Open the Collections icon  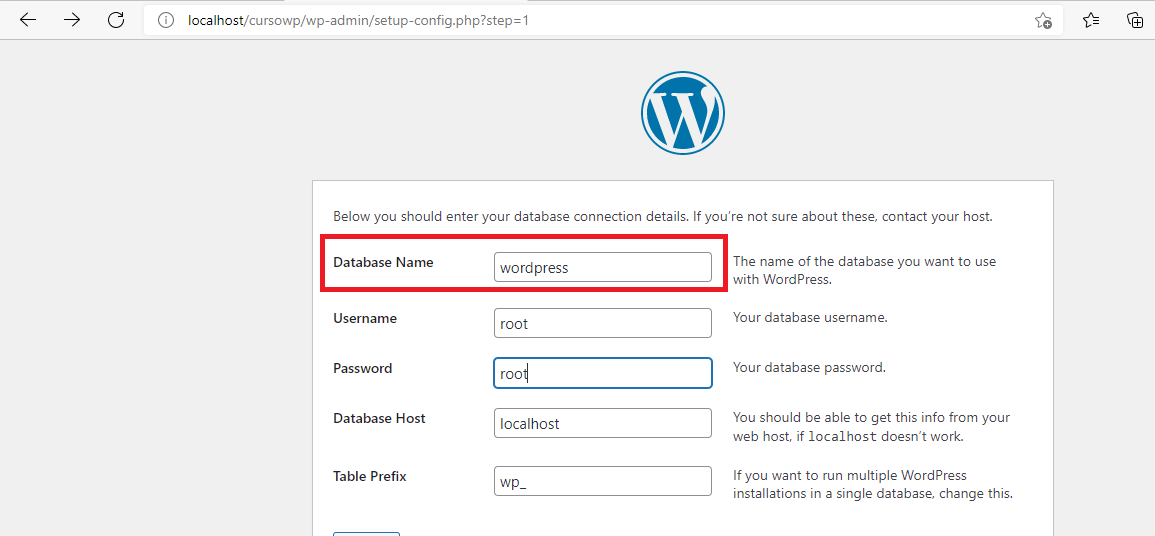point(1135,21)
